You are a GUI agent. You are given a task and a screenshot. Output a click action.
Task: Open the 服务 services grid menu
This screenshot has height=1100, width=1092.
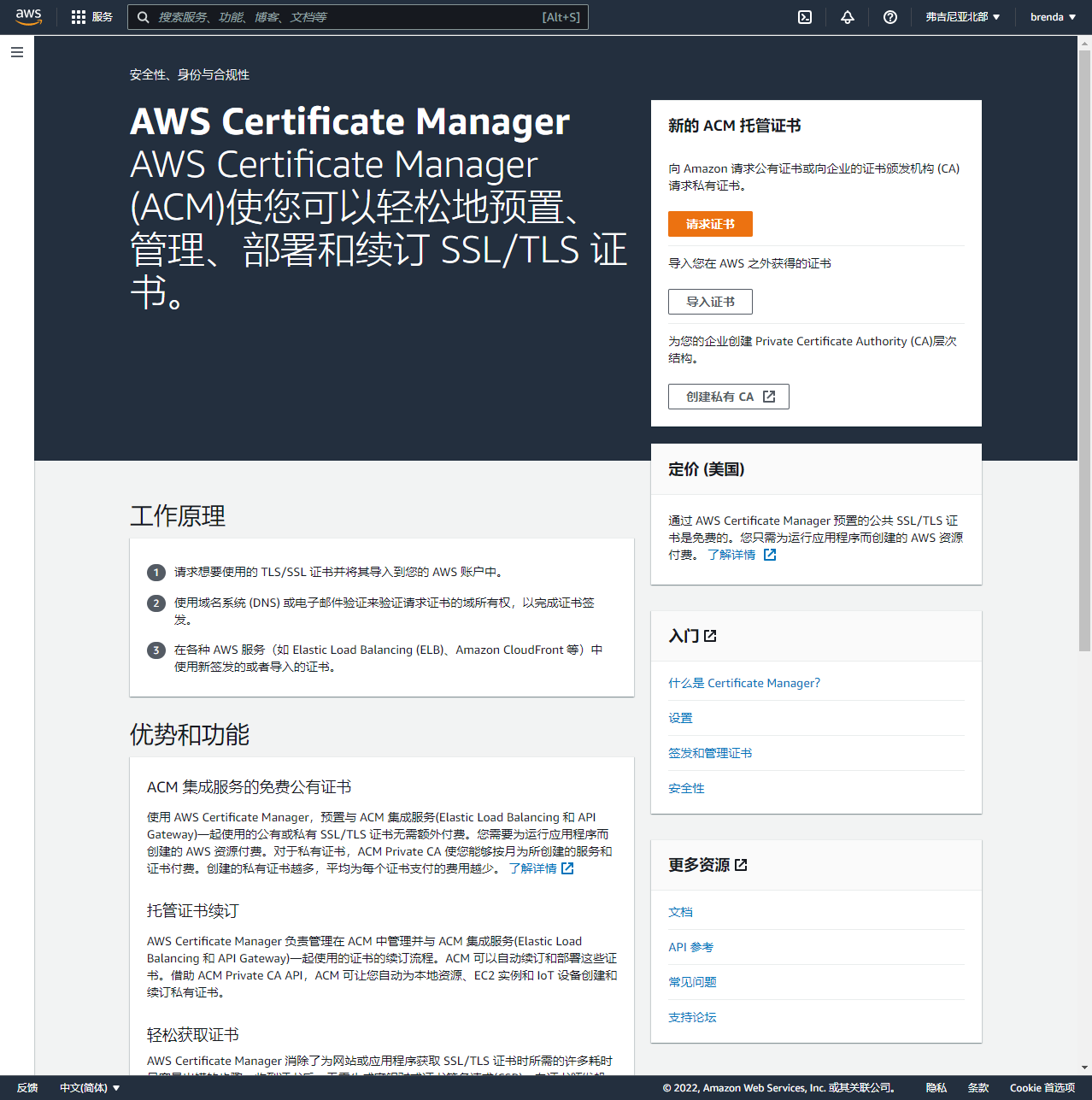(92, 17)
